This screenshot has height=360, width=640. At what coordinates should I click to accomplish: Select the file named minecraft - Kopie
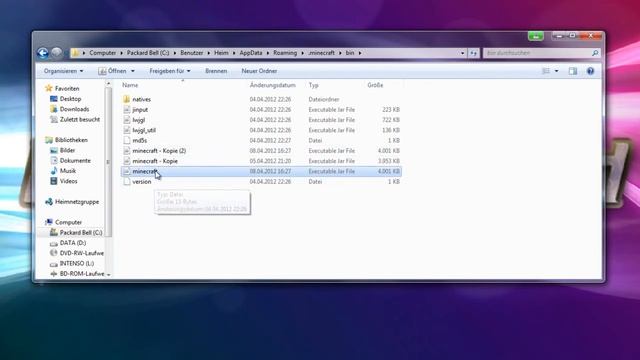pyautogui.click(x=155, y=161)
